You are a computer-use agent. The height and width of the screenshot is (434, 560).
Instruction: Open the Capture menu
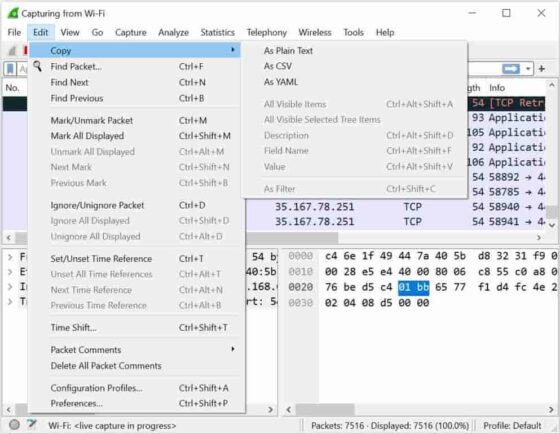[131, 33]
